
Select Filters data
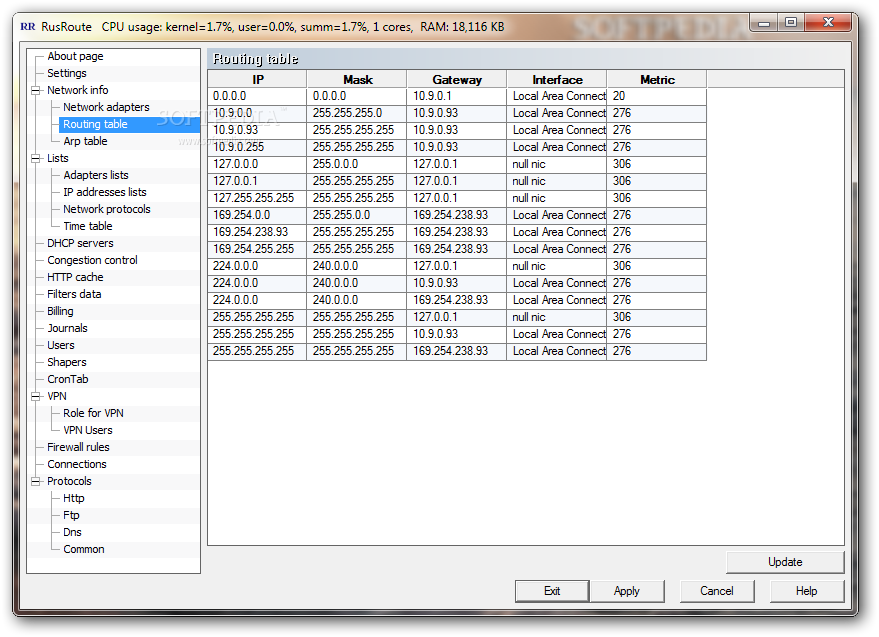point(74,294)
